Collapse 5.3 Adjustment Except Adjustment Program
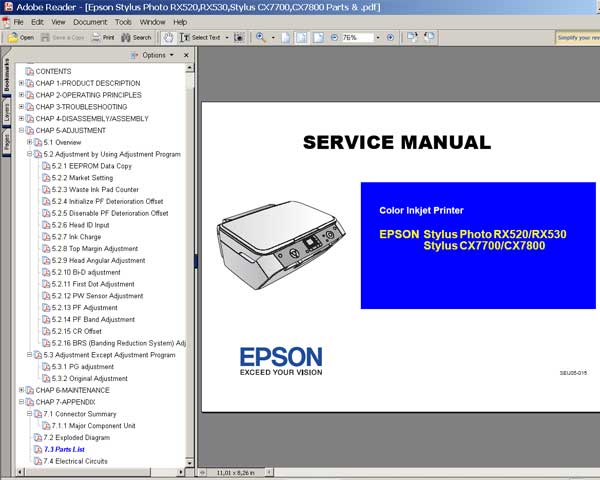The width and height of the screenshot is (600, 480). 29,355
